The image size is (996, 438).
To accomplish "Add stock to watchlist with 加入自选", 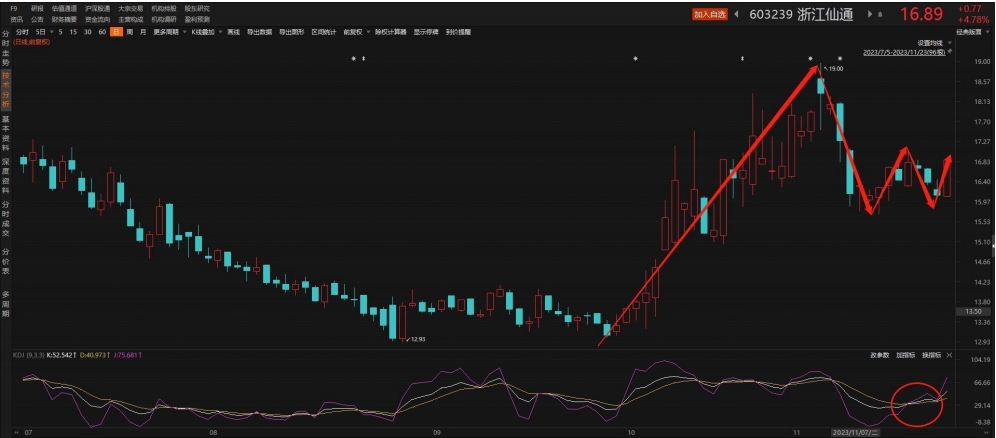I will click(x=710, y=14).
